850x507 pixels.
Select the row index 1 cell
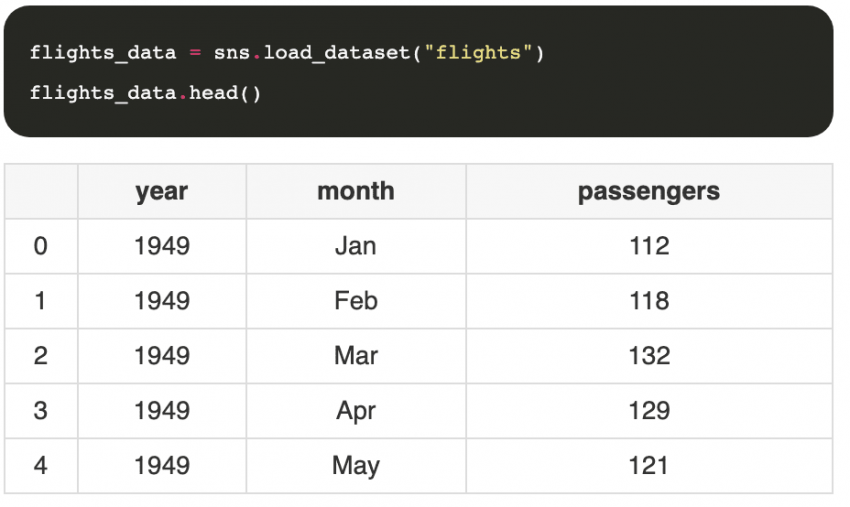click(41, 301)
